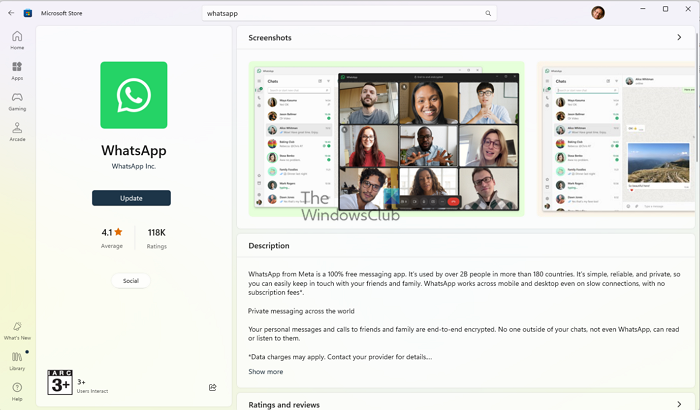
Task: Open Help in the sidebar
Action: pos(17,392)
